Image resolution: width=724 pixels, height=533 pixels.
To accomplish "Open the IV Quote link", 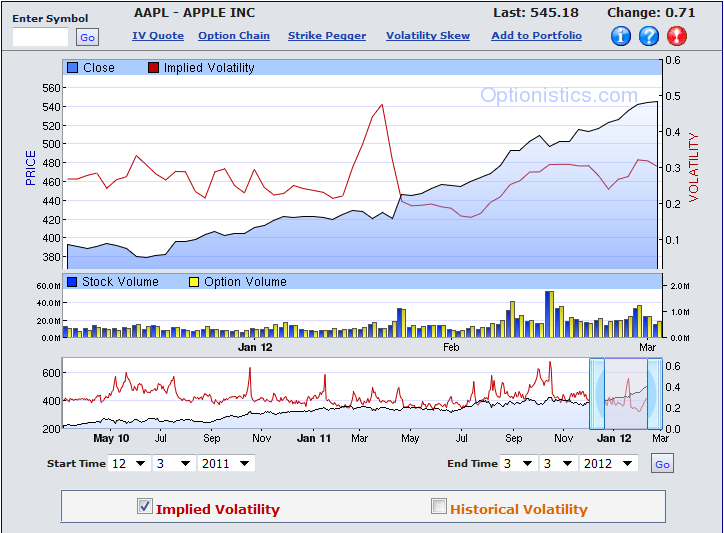I will click(158, 36).
